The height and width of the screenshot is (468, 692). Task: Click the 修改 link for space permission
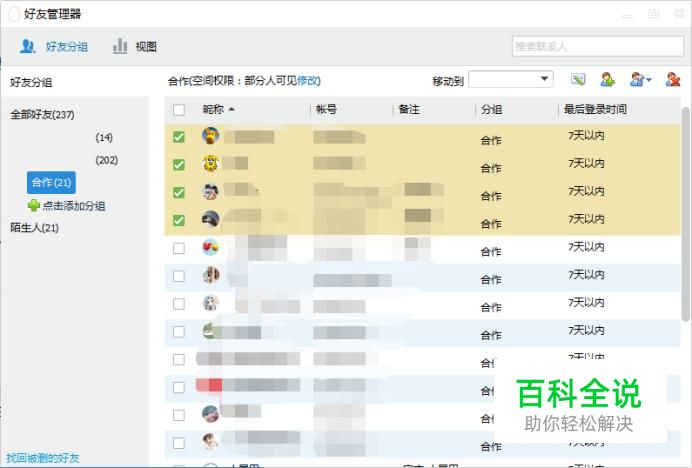(x=308, y=81)
